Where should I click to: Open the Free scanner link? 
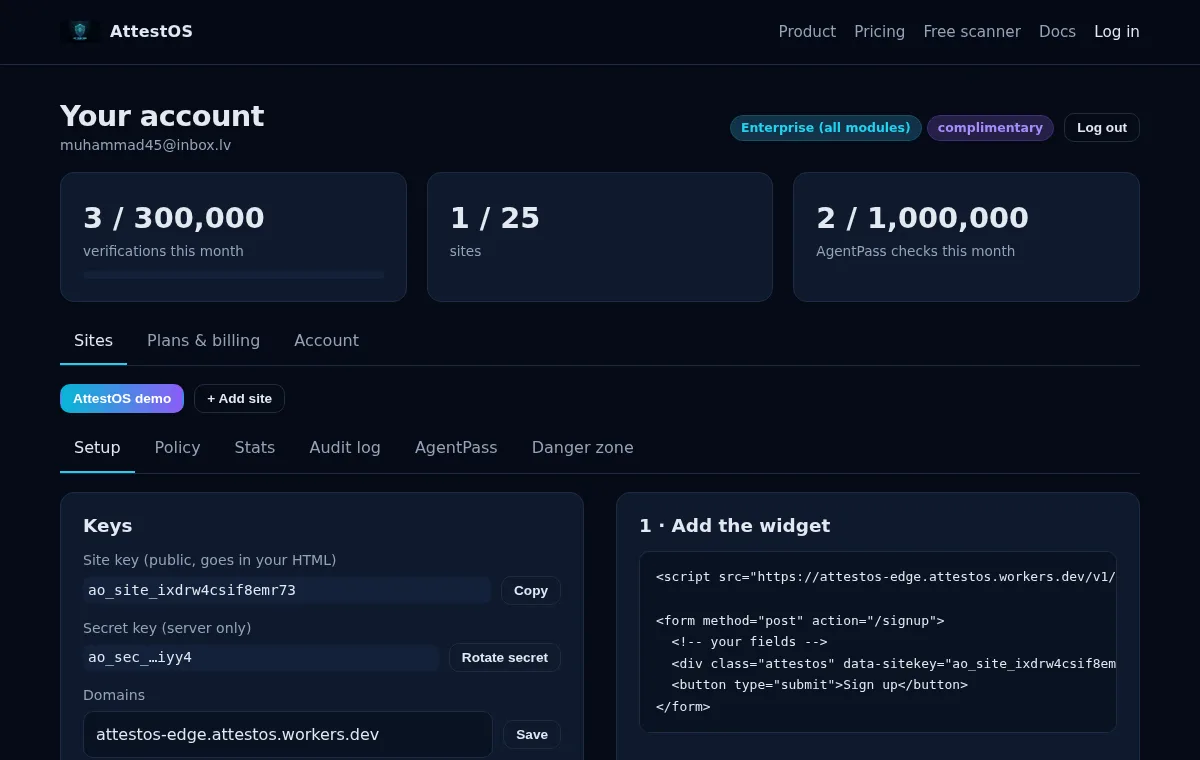pyautogui.click(x=972, y=32)
